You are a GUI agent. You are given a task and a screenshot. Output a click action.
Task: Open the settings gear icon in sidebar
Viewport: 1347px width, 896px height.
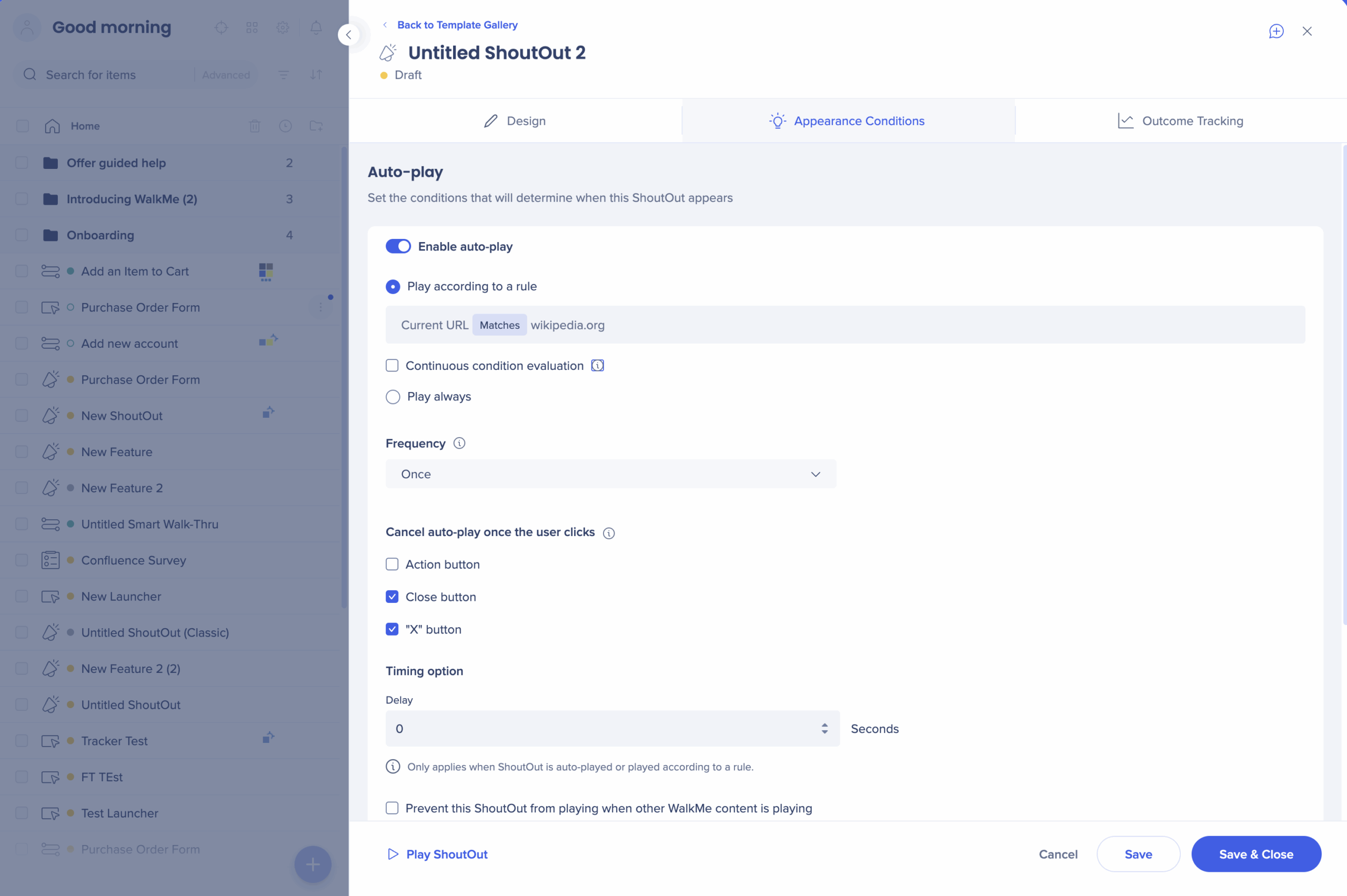pyautogui.click(x=283, y=27)
